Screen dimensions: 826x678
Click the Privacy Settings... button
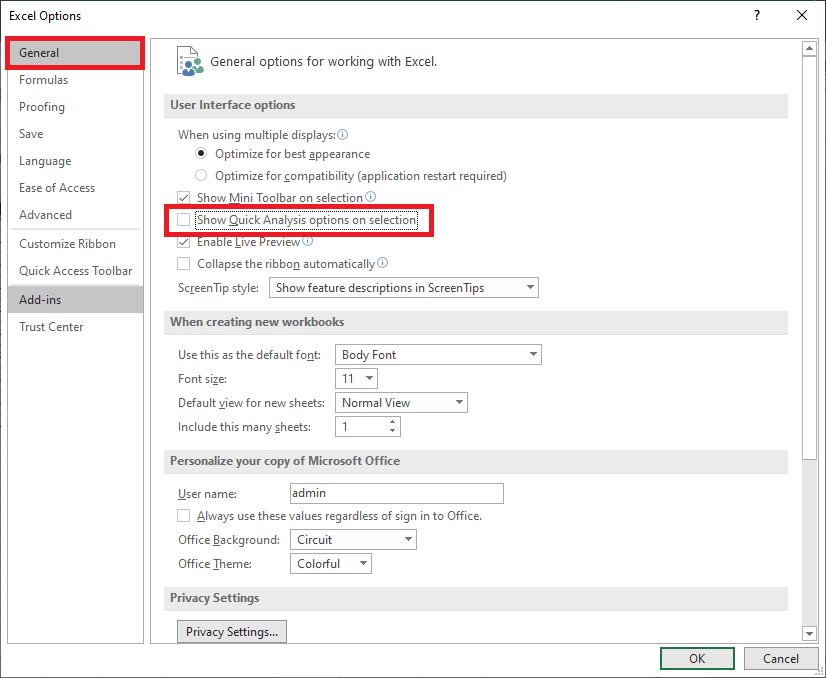click(232, 632)
